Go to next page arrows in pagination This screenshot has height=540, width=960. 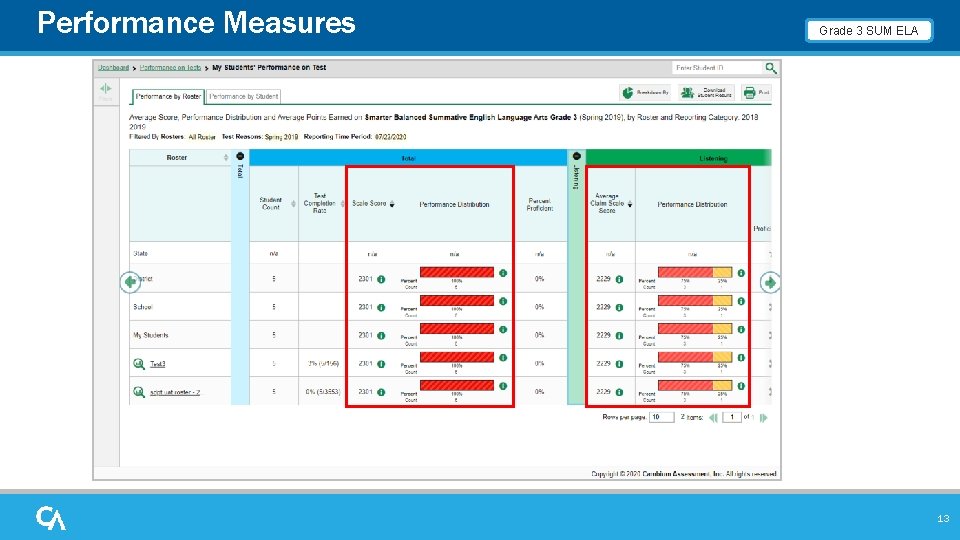point(763,418)
